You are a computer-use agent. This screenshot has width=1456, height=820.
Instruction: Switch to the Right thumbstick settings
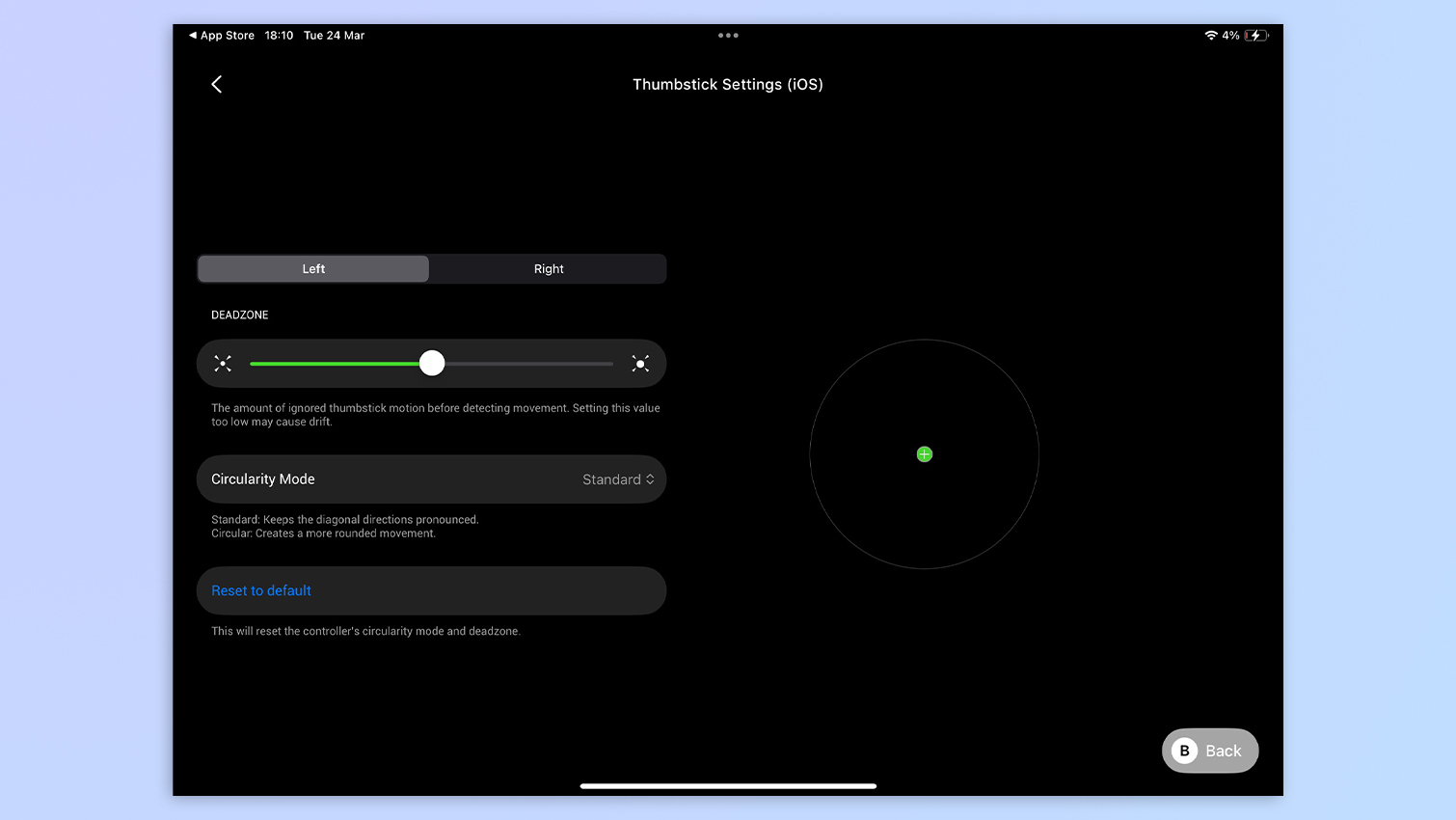(x=548, y=268)
